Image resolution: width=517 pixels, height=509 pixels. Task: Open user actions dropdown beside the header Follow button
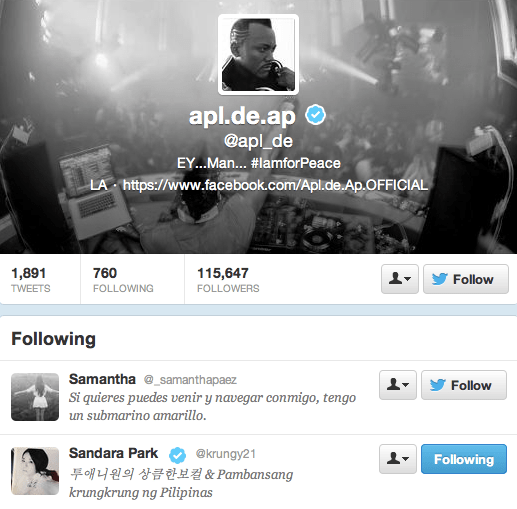click(x=400, y=279)
